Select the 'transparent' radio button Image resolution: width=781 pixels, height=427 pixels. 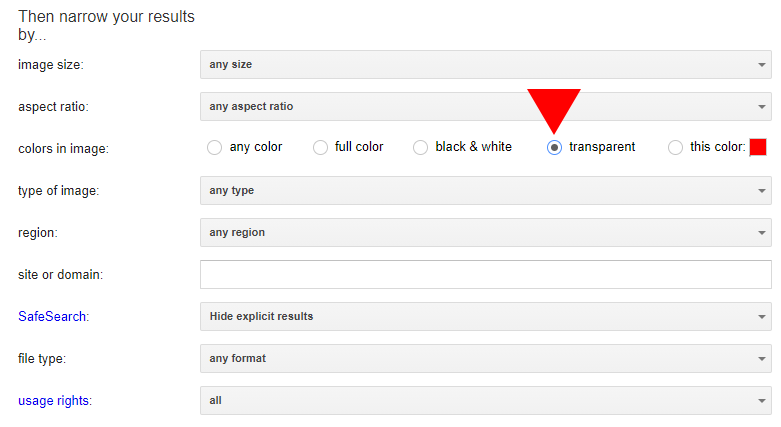pos(554,147)
